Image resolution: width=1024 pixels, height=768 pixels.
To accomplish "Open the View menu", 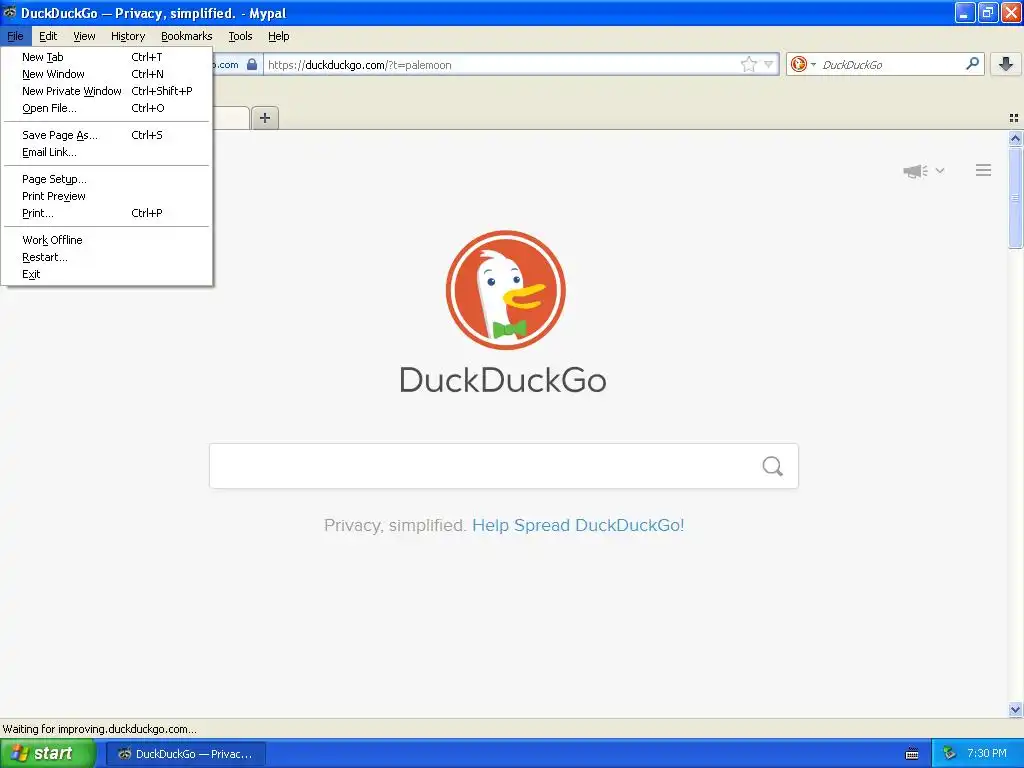I will [x=84, y=37].
